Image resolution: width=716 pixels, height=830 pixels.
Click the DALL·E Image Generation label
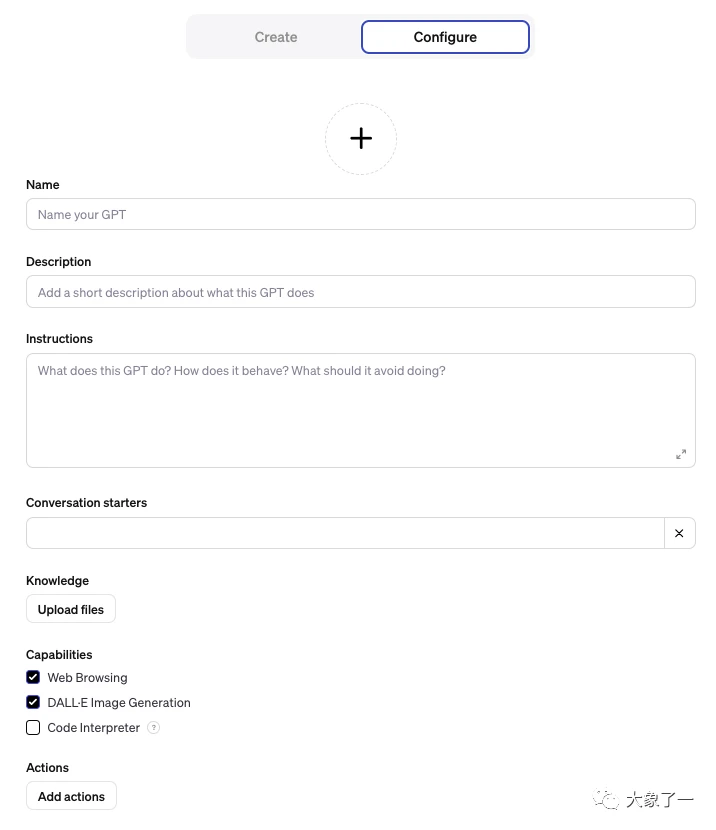point(119,702)
